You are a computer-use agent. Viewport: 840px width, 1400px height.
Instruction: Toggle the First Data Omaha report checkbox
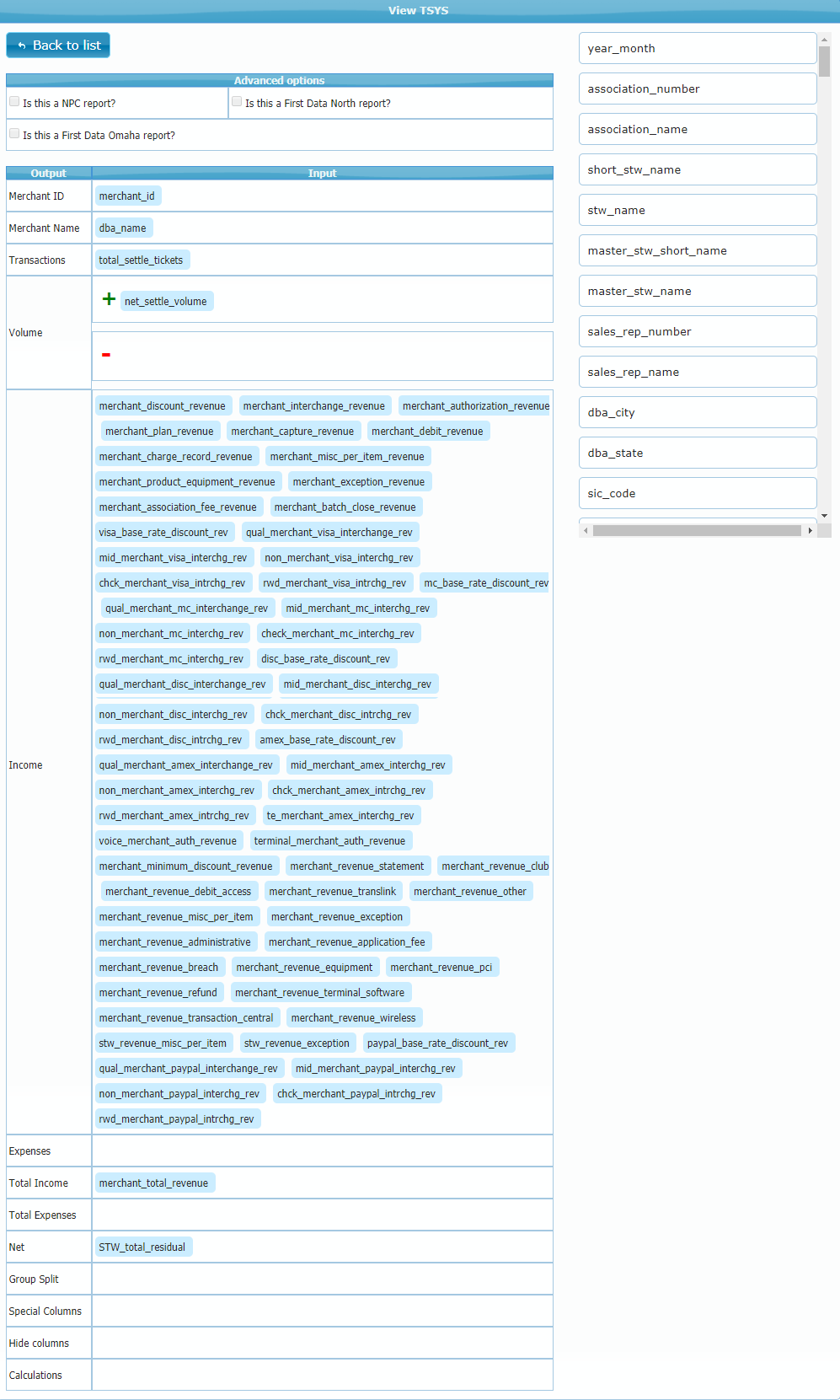point(14,134)
